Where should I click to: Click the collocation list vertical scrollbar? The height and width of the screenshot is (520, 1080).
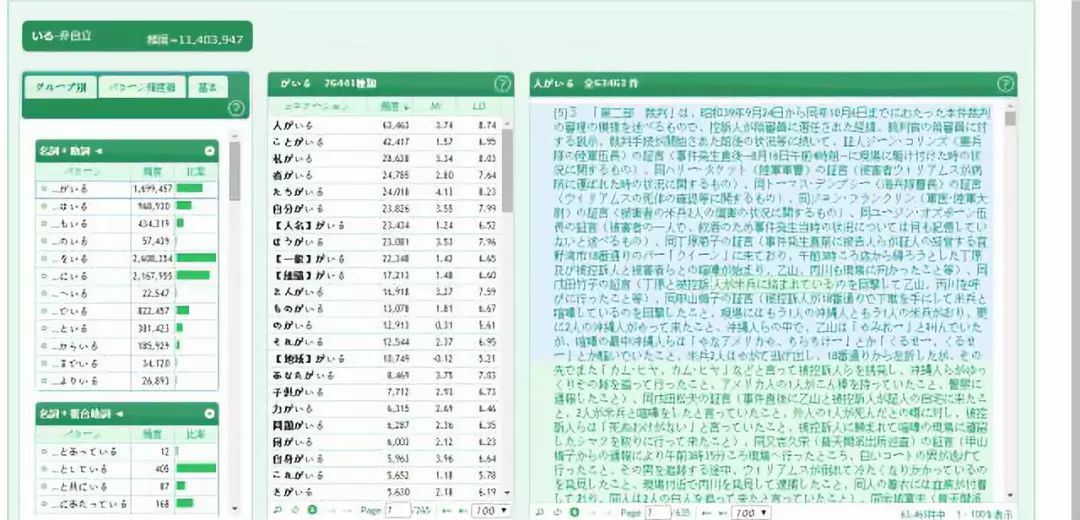508,309
